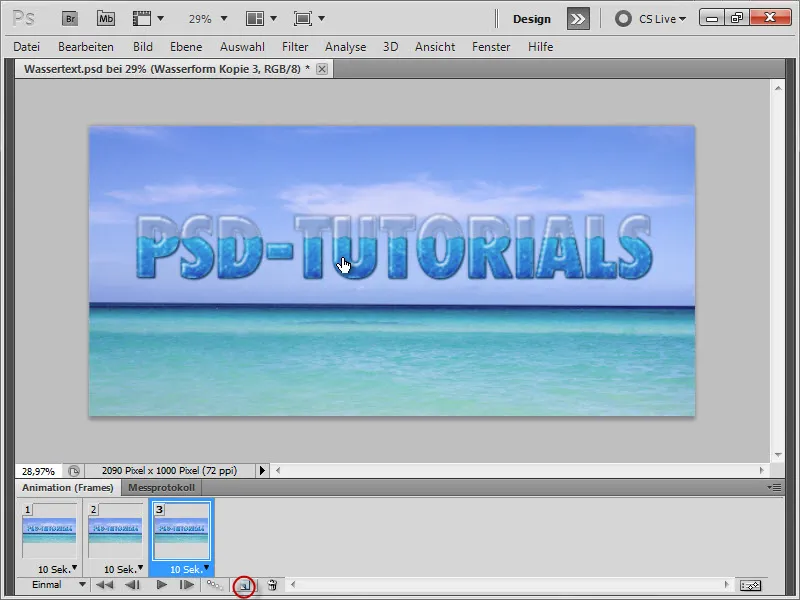Open the Bild menu
The height and width of the screenshot is (600, 800).
tap(143, 47)
